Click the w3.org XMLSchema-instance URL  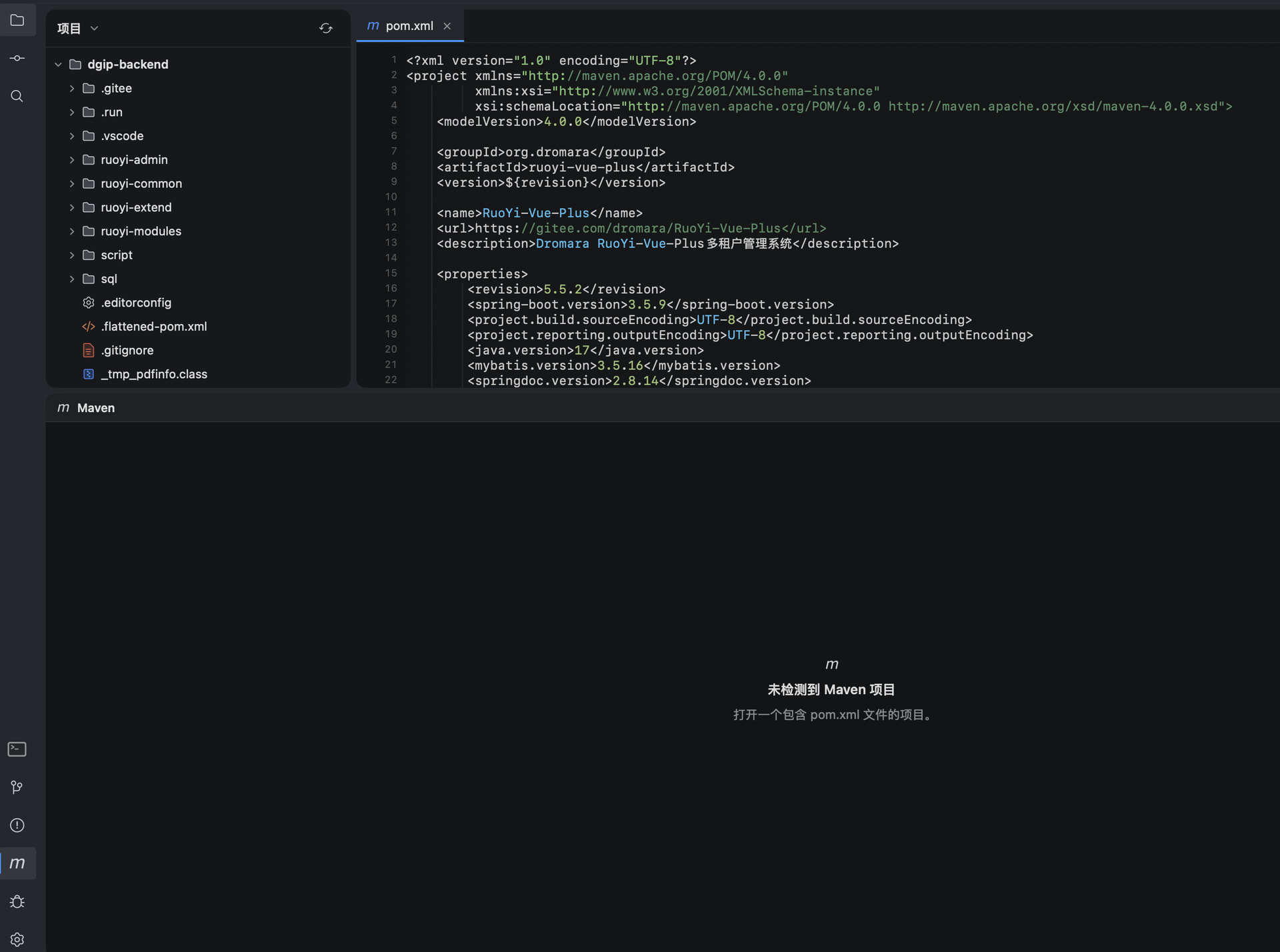tap(716, 91)
